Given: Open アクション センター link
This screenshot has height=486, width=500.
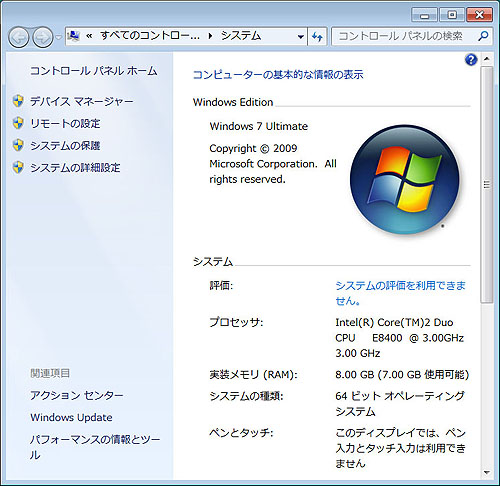Looking at the screenshot, I should pyautogui.click(x=77, y=395).
